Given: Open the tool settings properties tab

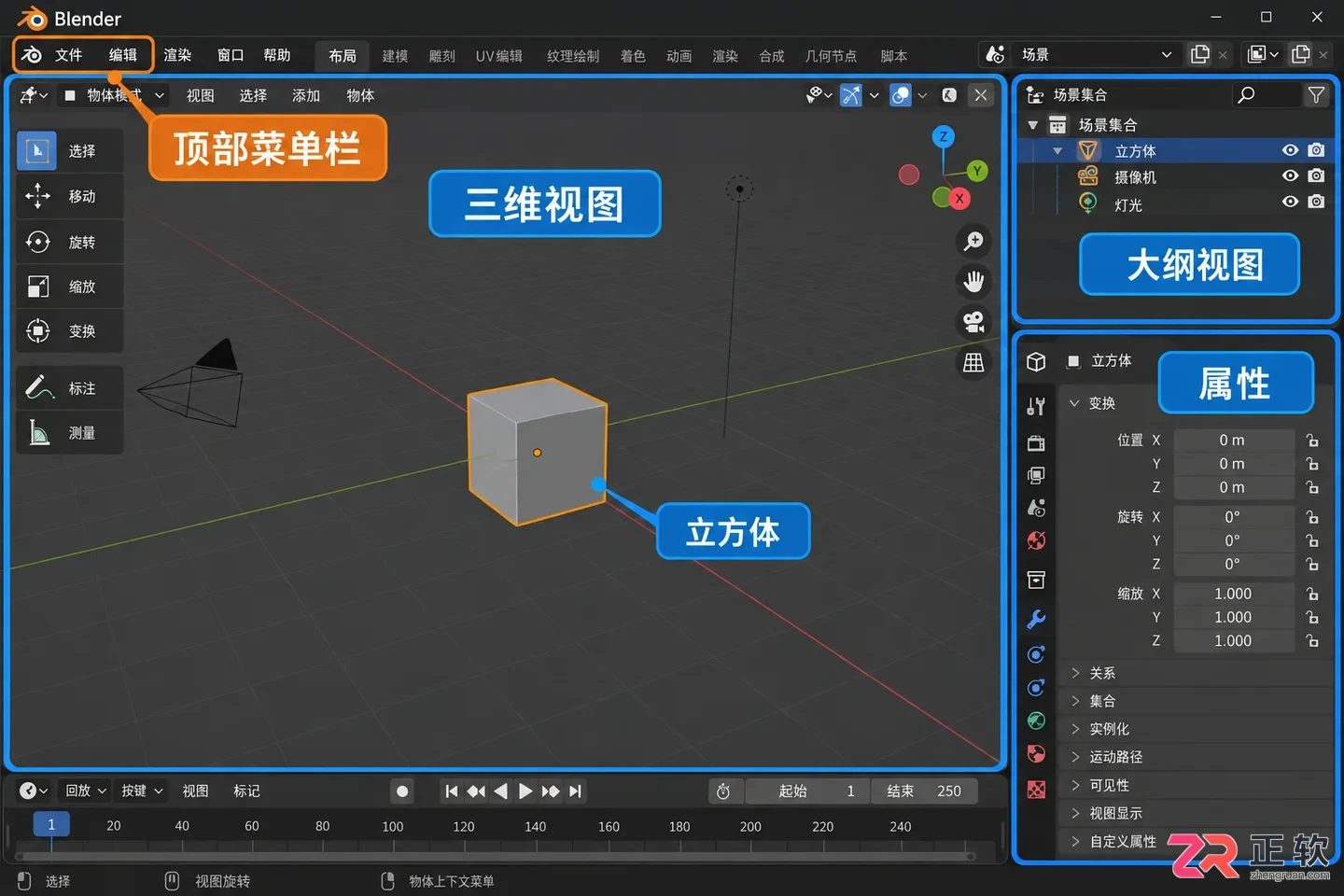Looking at the screenshot, I should tap(1036, 406).
